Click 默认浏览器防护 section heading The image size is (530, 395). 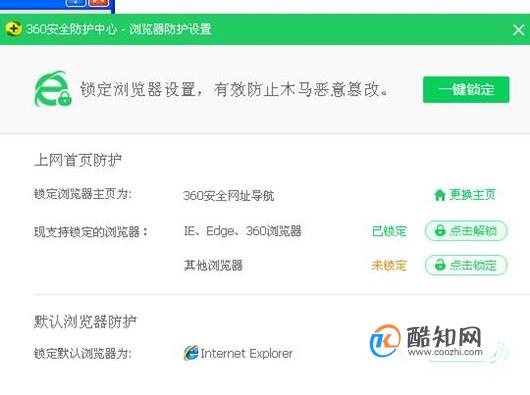click(x=85, y=321)
